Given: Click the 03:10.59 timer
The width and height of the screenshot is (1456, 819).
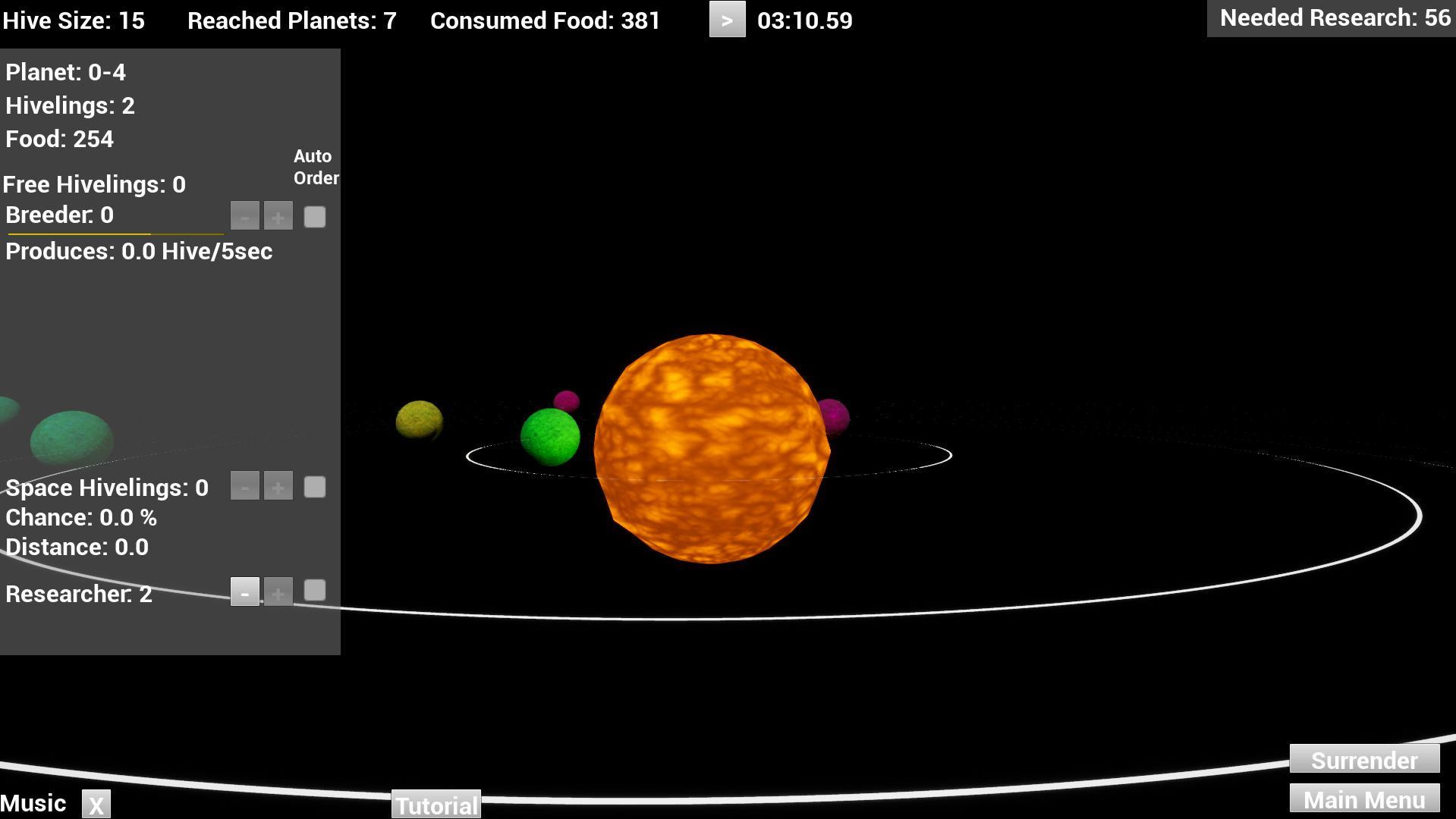Looking at the screenshot, I should click(805, 20).
